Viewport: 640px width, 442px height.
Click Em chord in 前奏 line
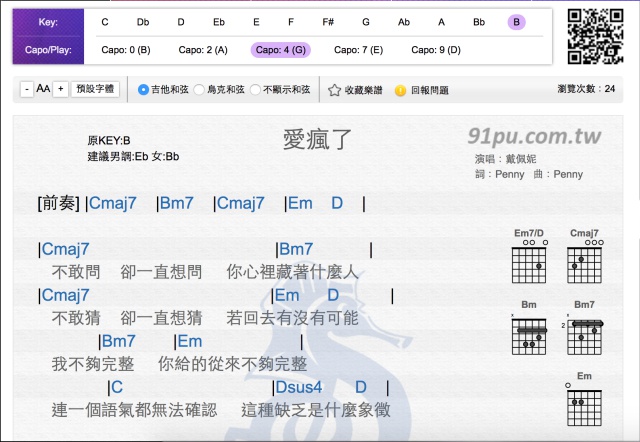(300, 203)
